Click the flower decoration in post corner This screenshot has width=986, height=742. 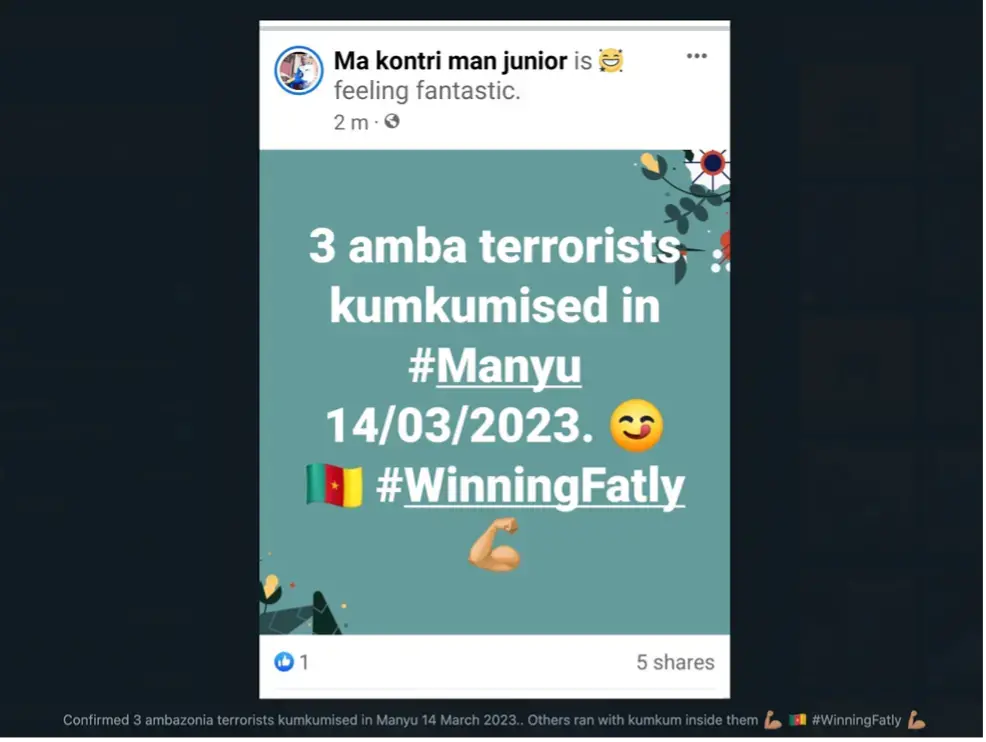(713, 164)
